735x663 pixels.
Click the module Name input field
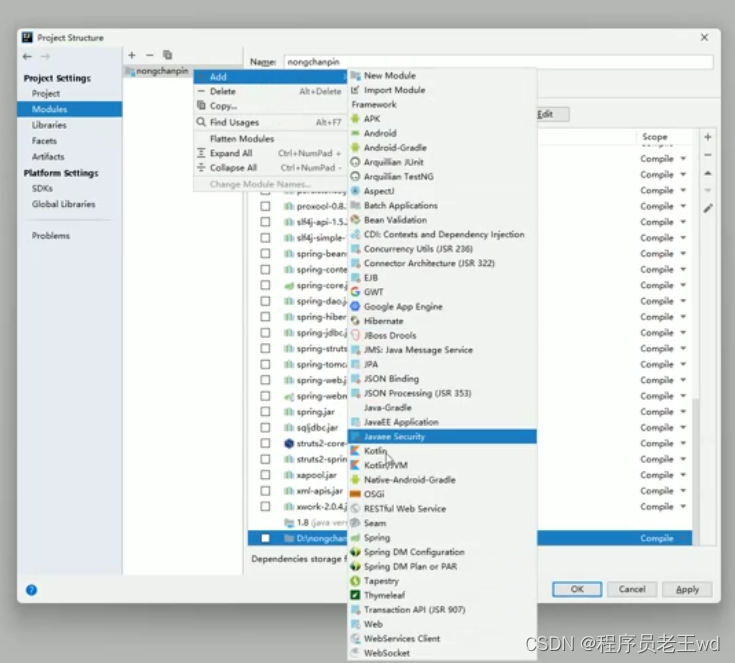tap(498, 62)
